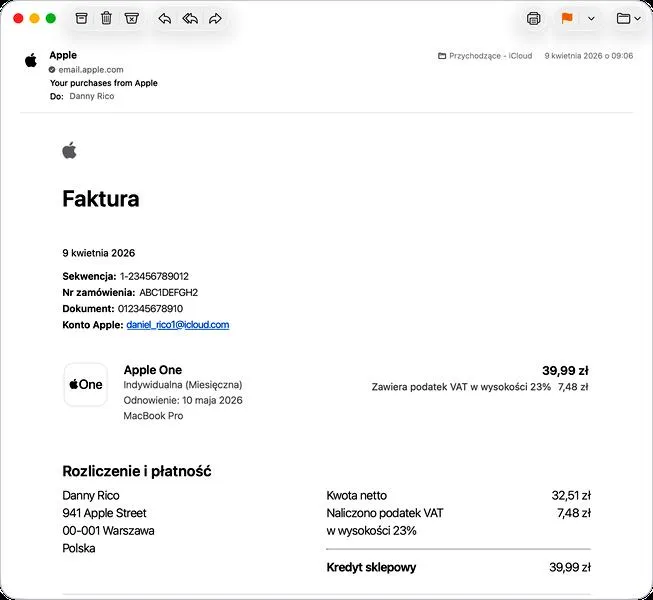The width and height of the screenshot is (653, 600).
Task: Open daniel_rico1@icloud.com link
Action: 178,325
